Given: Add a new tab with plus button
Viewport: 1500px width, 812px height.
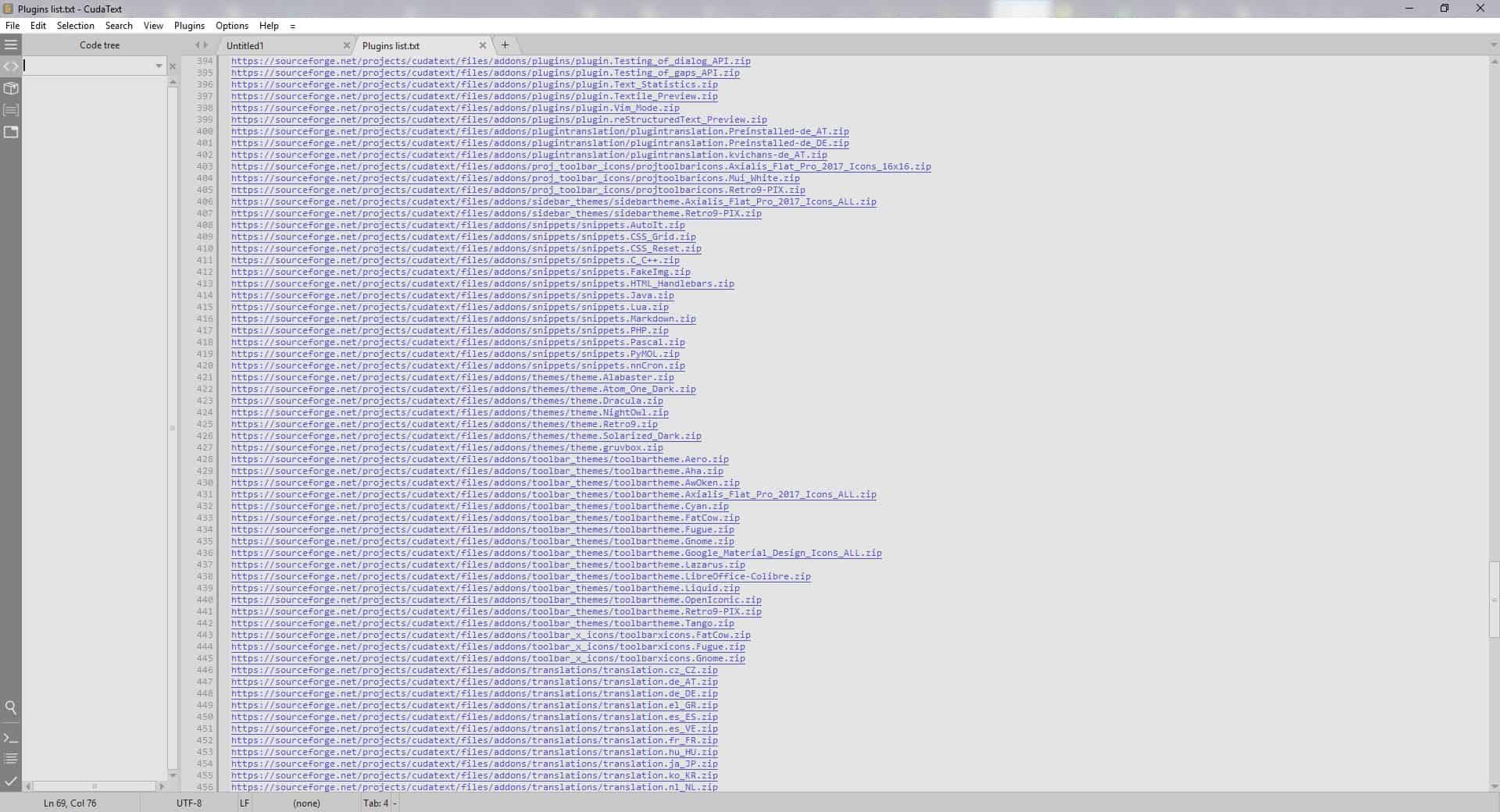Looking at the screenshot, I should click(x=505, y=45).
